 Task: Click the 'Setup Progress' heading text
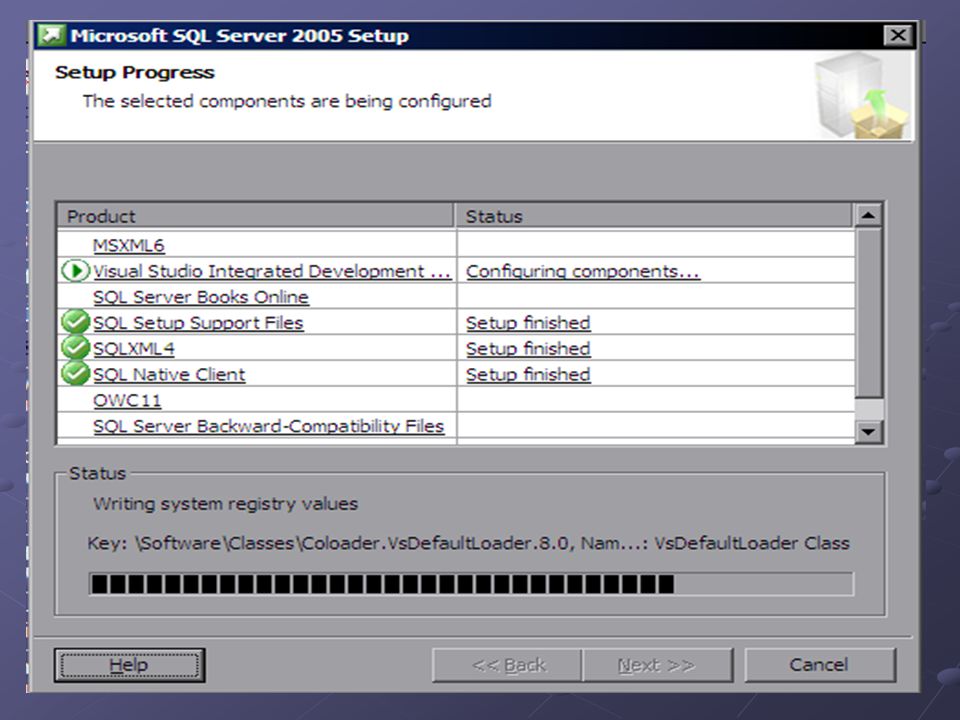tap(135, 72)
